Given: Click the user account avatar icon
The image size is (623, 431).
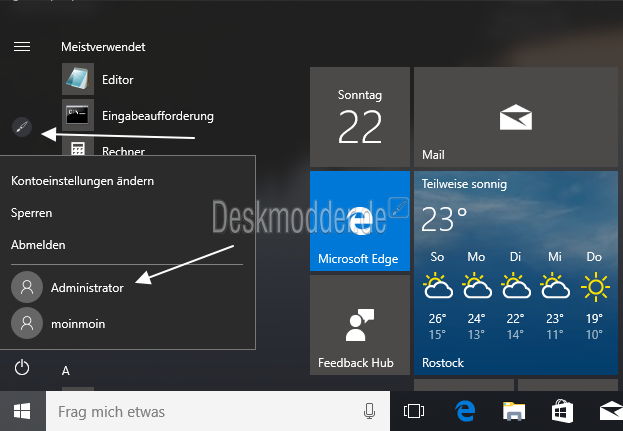Looking at the screenshot, I should pyautogui.click(x=22, y=127).
